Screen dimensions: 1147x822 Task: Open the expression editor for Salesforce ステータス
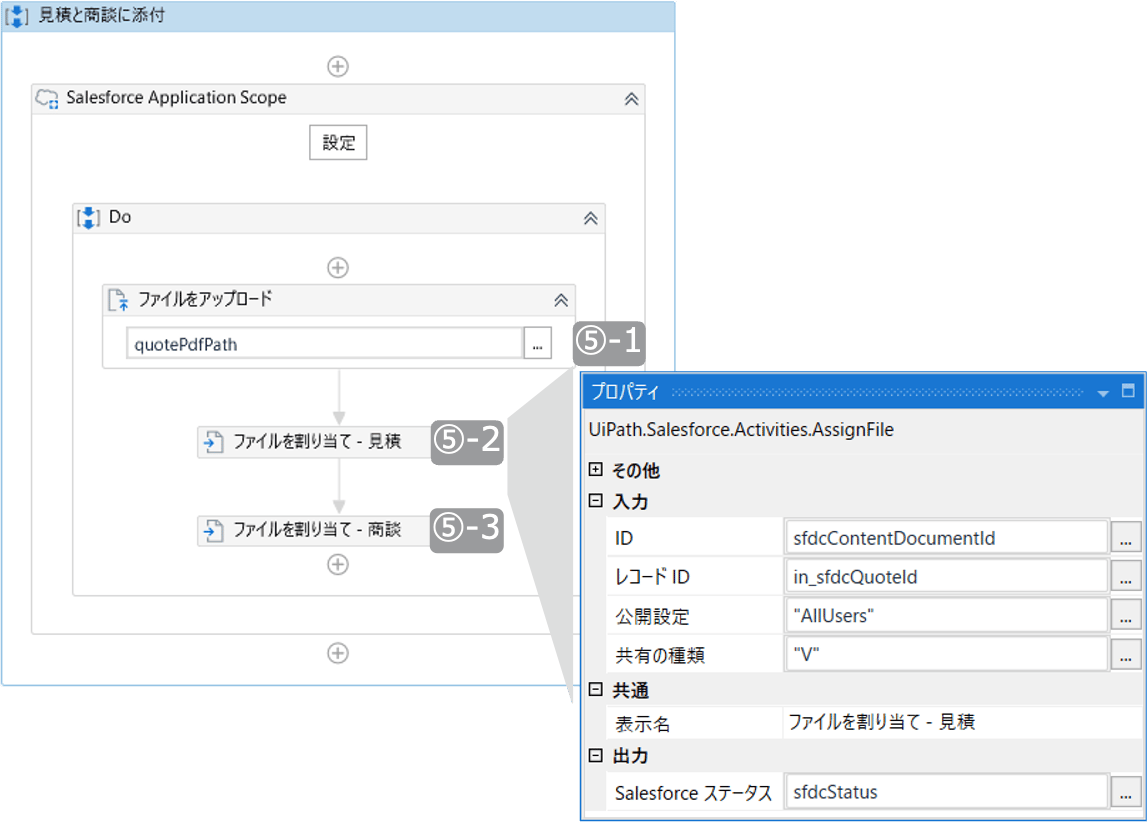coord(1126,792)
